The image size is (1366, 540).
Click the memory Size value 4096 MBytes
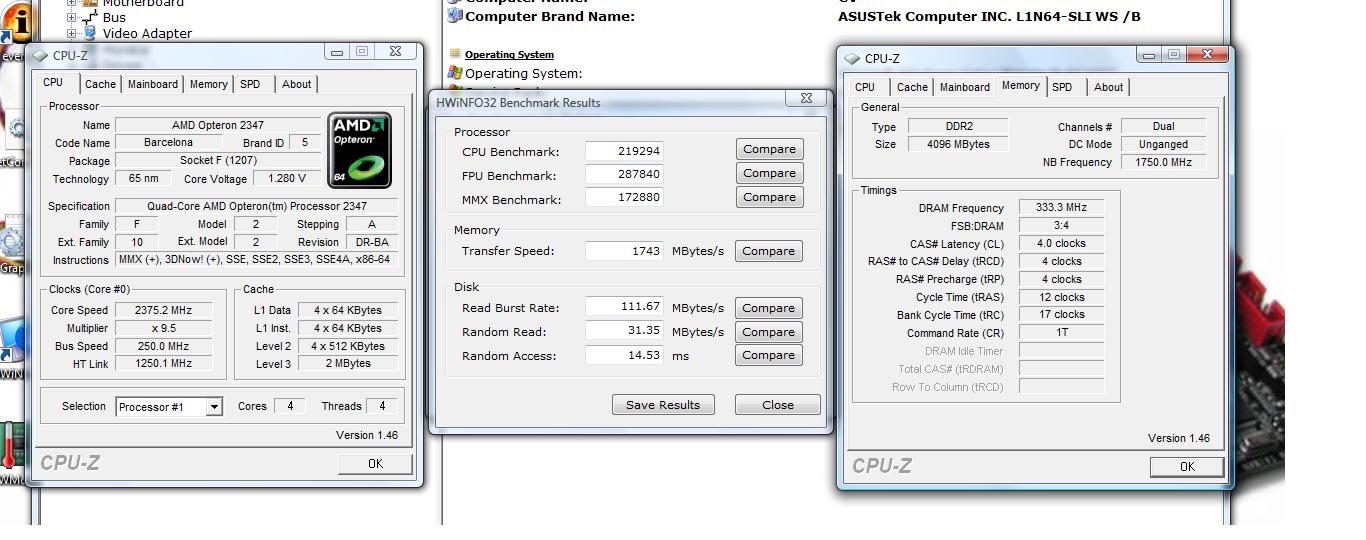(958, 144)
